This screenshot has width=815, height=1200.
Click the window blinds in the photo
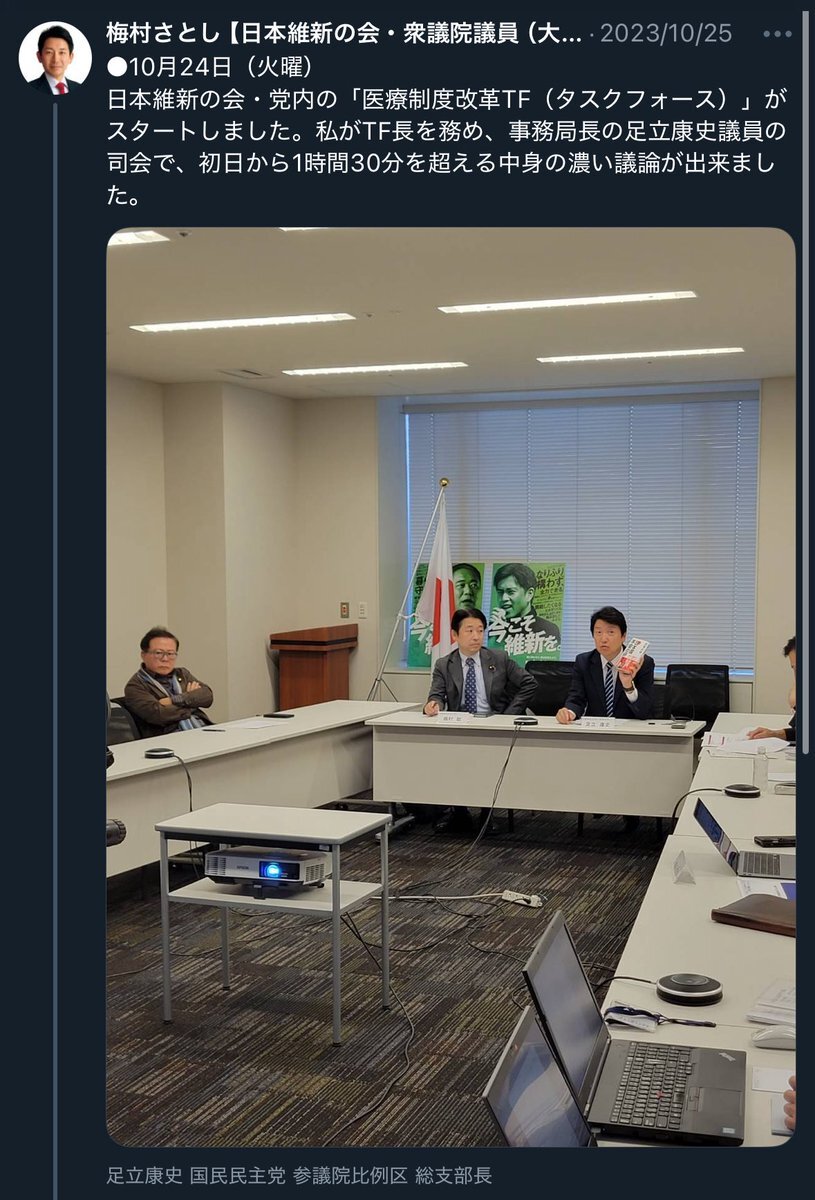point(582,532)
